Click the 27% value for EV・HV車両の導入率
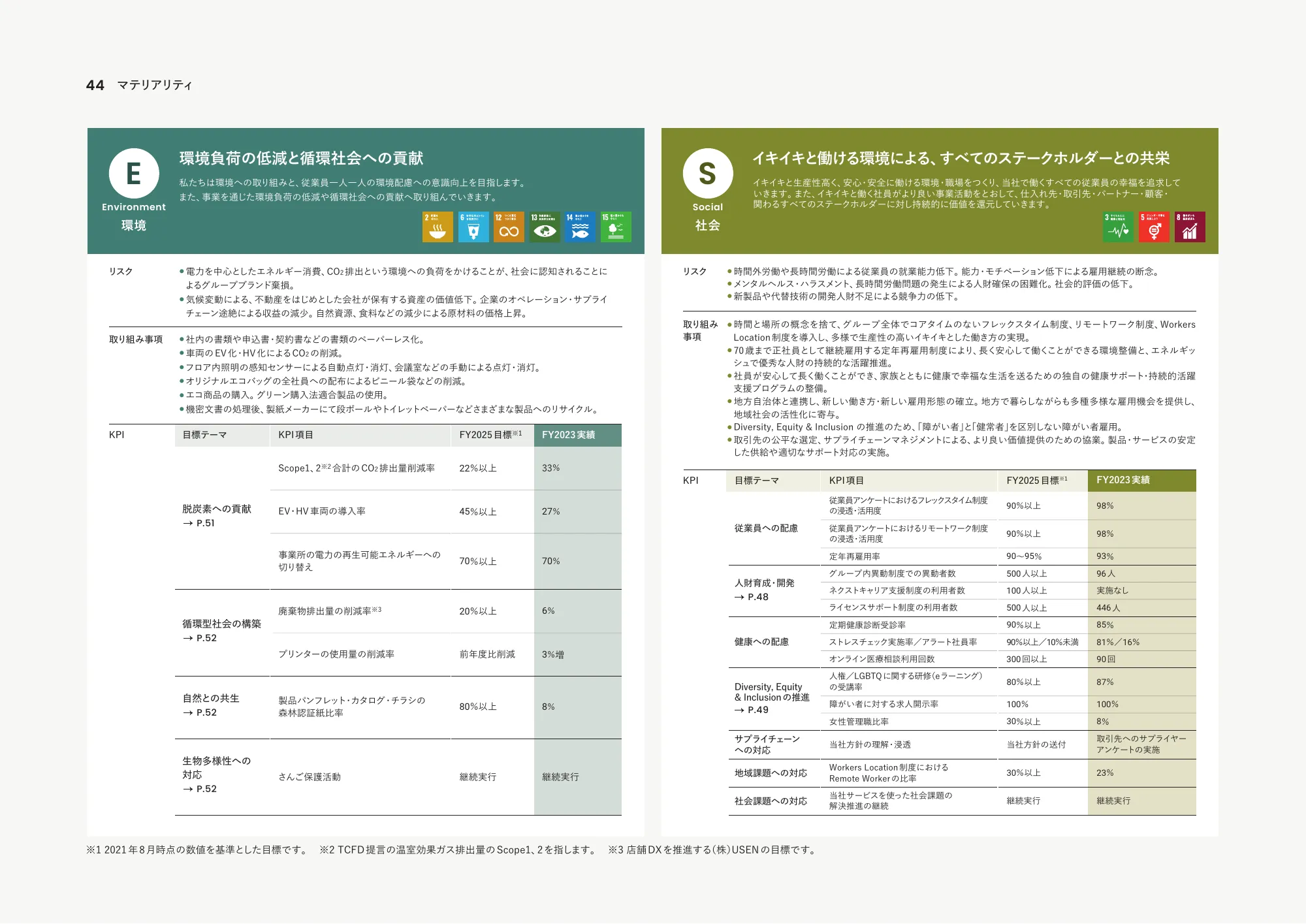Screen dimensions: 1306x924 coord(550,511)
